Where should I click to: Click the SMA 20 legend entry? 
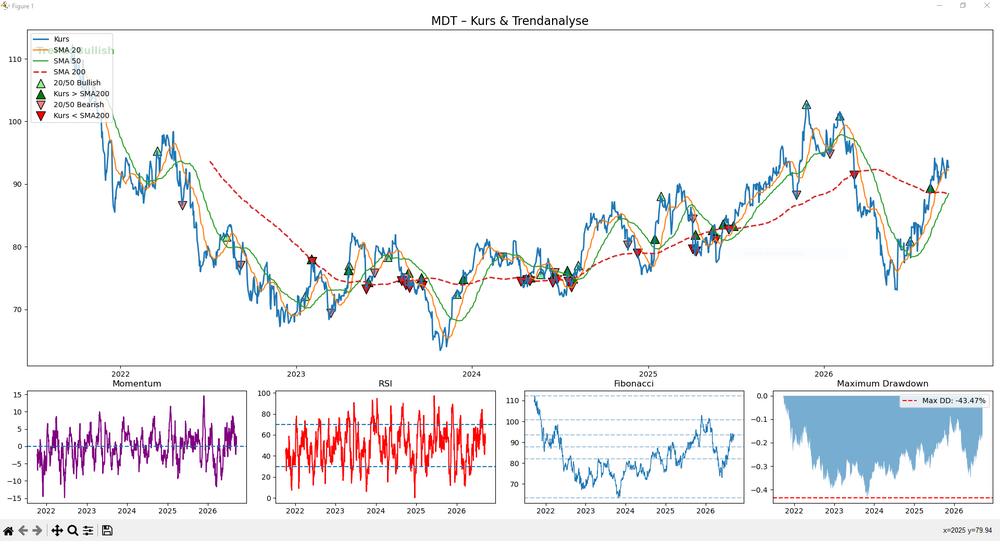pos(67,50)
